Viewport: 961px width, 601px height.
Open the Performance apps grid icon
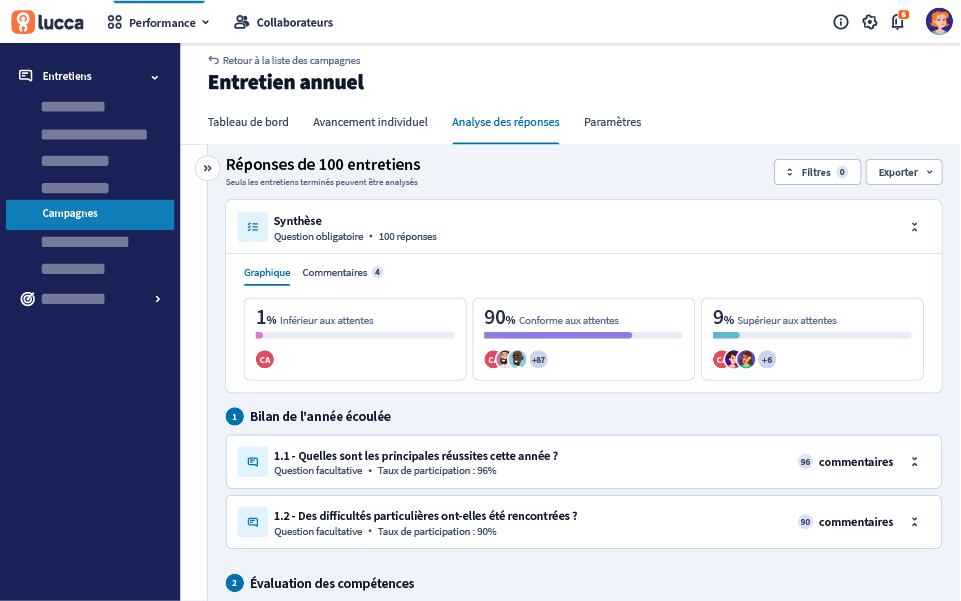click(x=115, y=23)
